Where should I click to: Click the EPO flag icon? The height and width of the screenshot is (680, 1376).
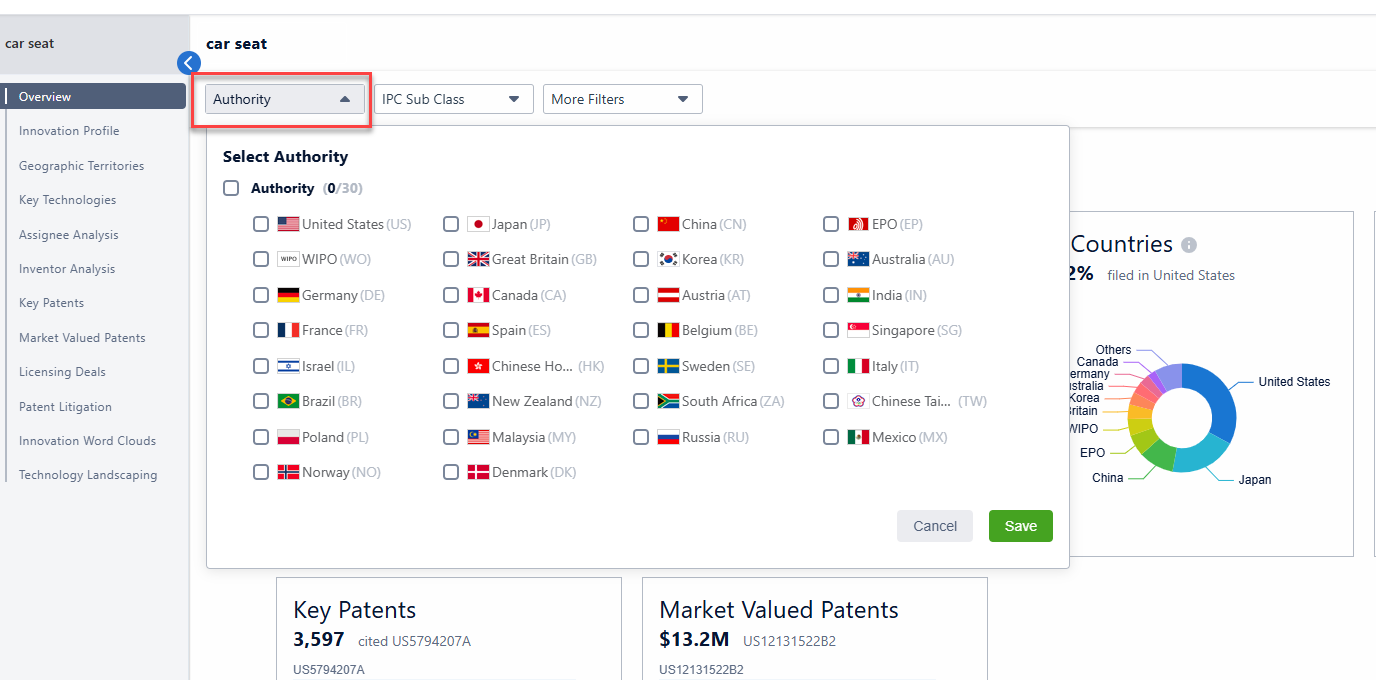(858, 224)
